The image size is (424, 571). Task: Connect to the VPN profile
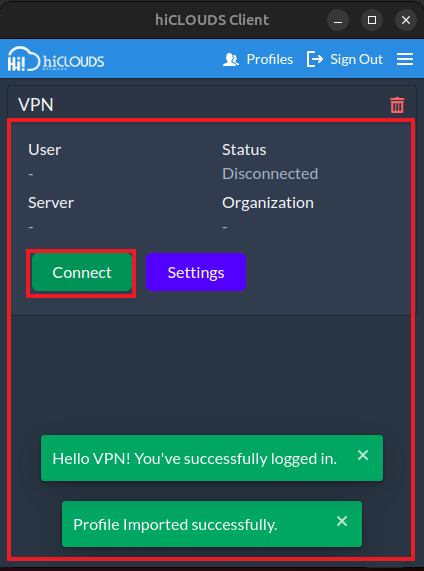(x=82, y=272)
